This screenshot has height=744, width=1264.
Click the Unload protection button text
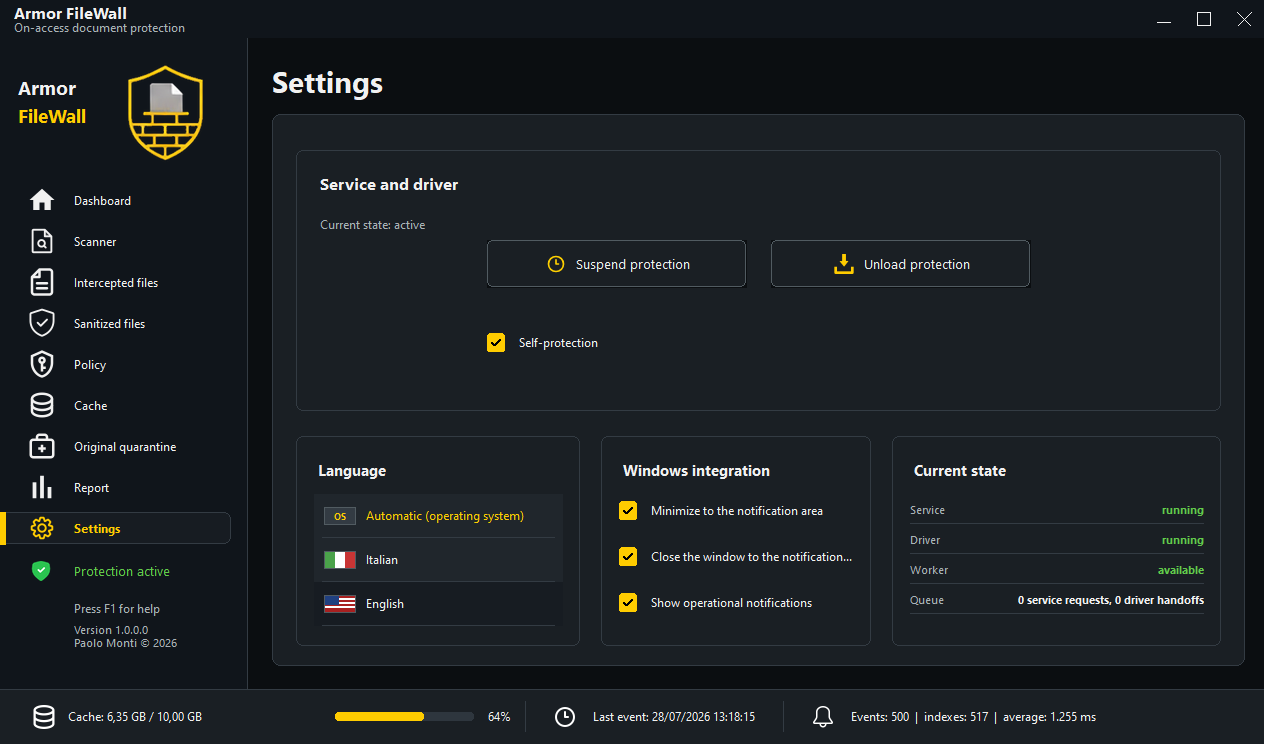[x=917, y=265]
